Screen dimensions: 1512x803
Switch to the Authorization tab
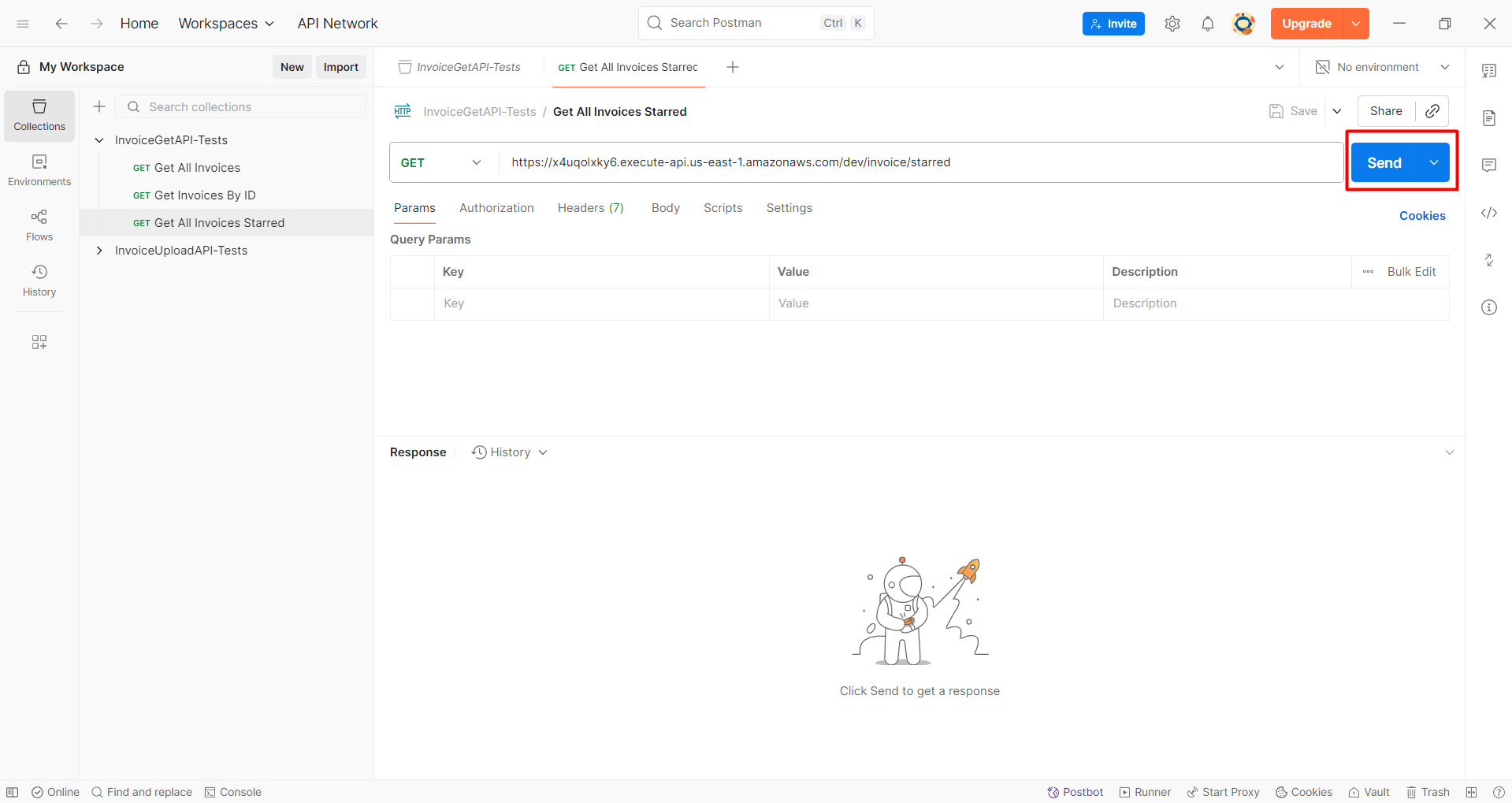(496, 207)
